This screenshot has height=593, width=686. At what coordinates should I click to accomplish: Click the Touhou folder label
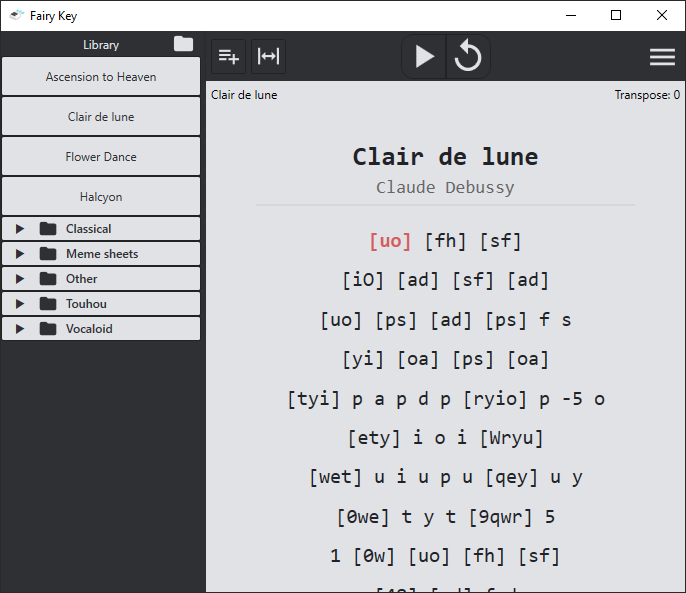click(x=86, y=304)
